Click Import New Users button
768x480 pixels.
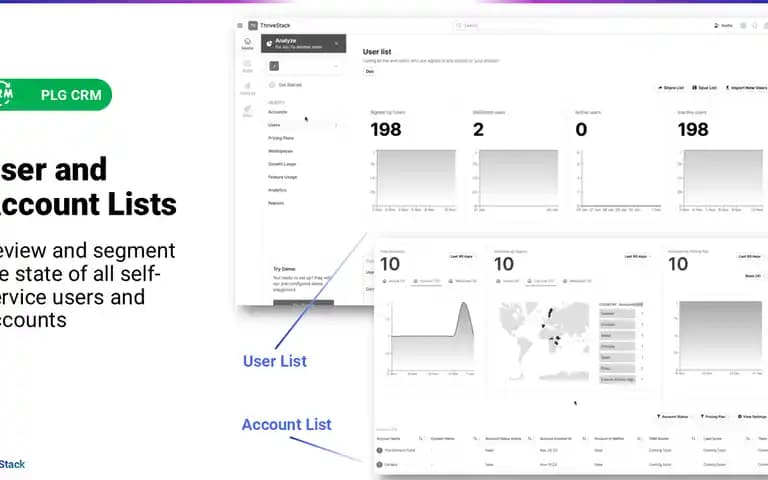pyautogui.click(x=746, y=88)
